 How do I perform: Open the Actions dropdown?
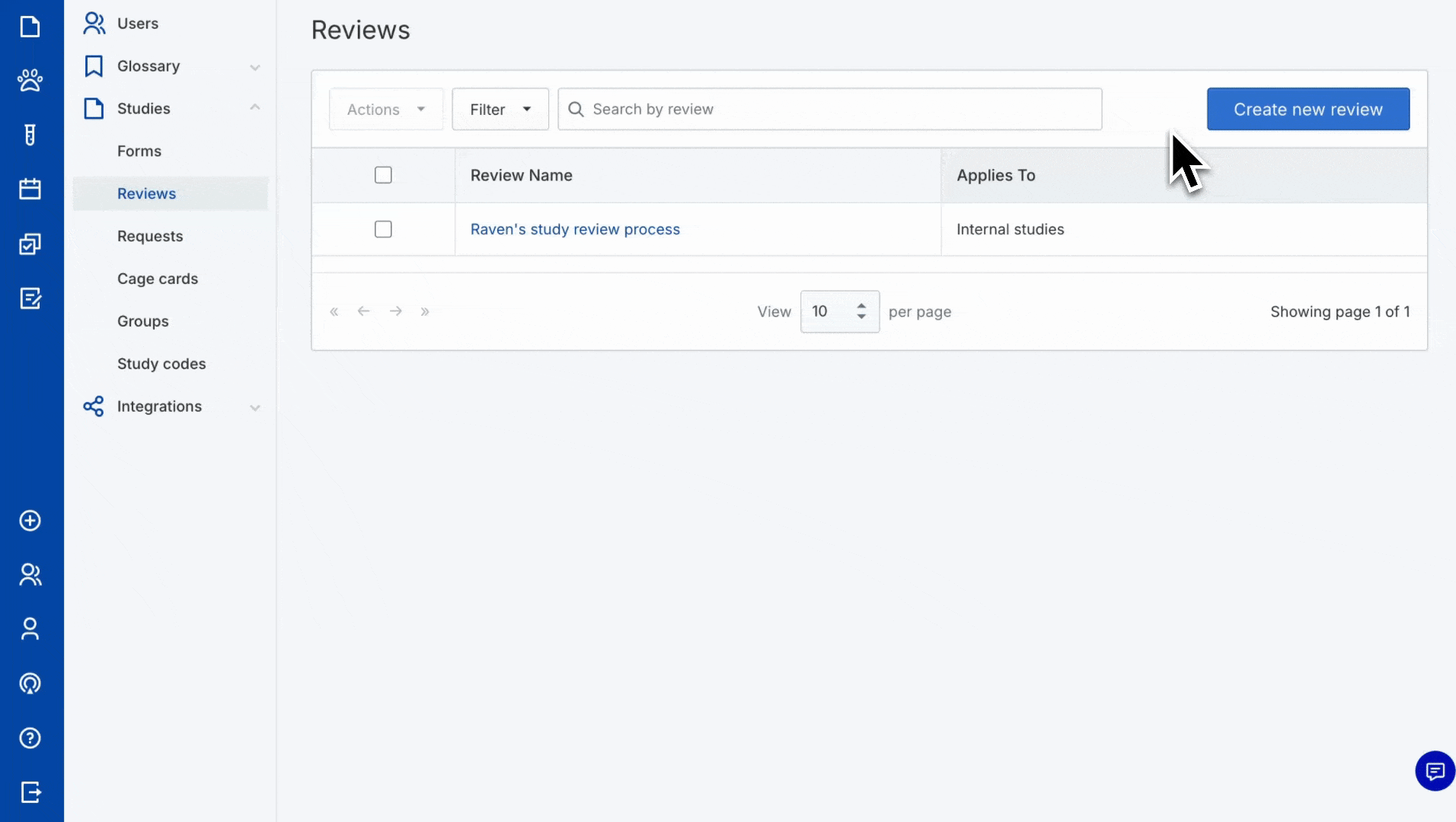click(x=385, y=109)
